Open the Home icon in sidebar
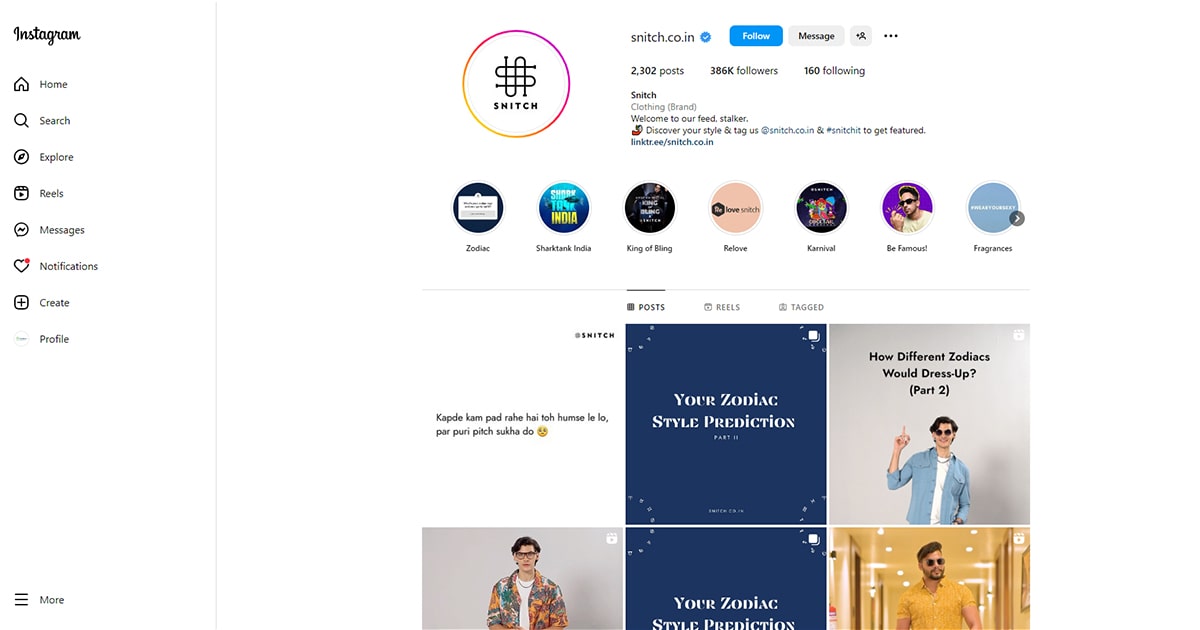1200x630 pixels. pyautogui.click(x=21, y=84)
